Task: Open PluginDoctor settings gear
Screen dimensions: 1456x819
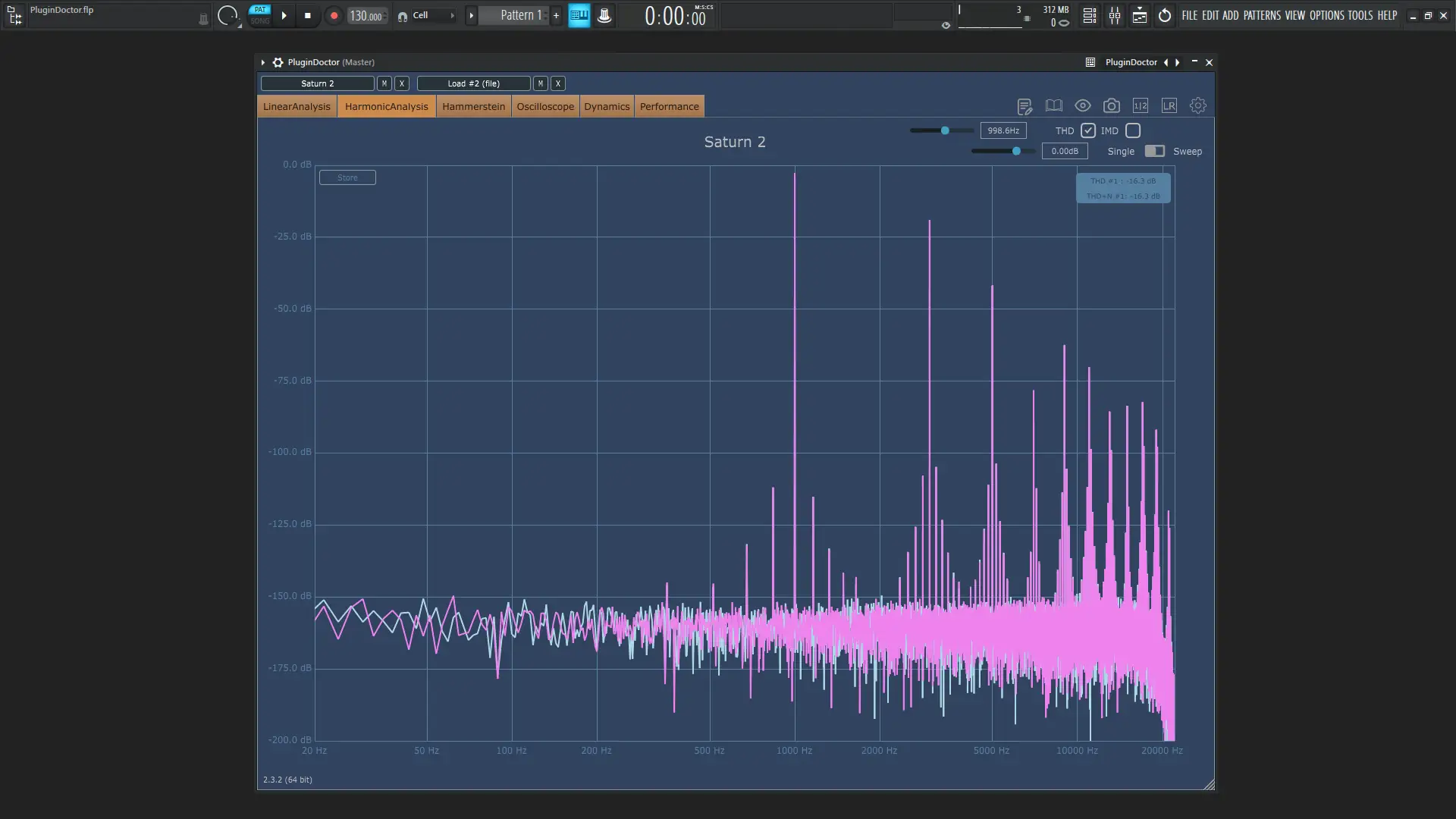Action: tap(1197, 106)
